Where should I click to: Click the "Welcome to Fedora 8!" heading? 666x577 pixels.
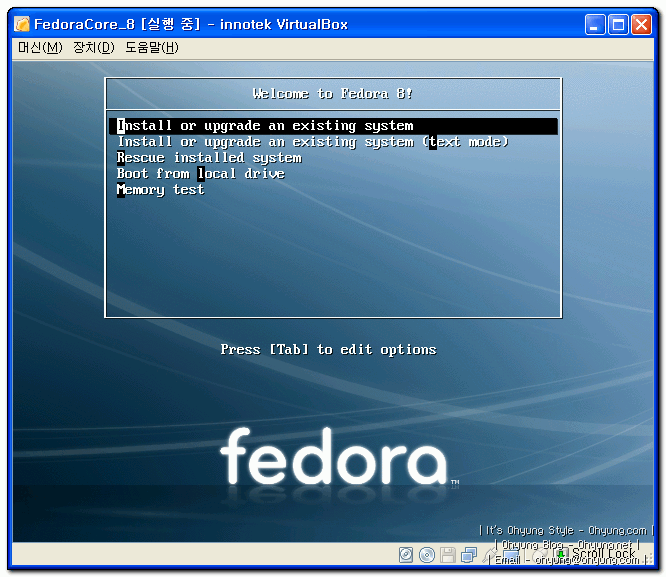click(x=333, y=93)
